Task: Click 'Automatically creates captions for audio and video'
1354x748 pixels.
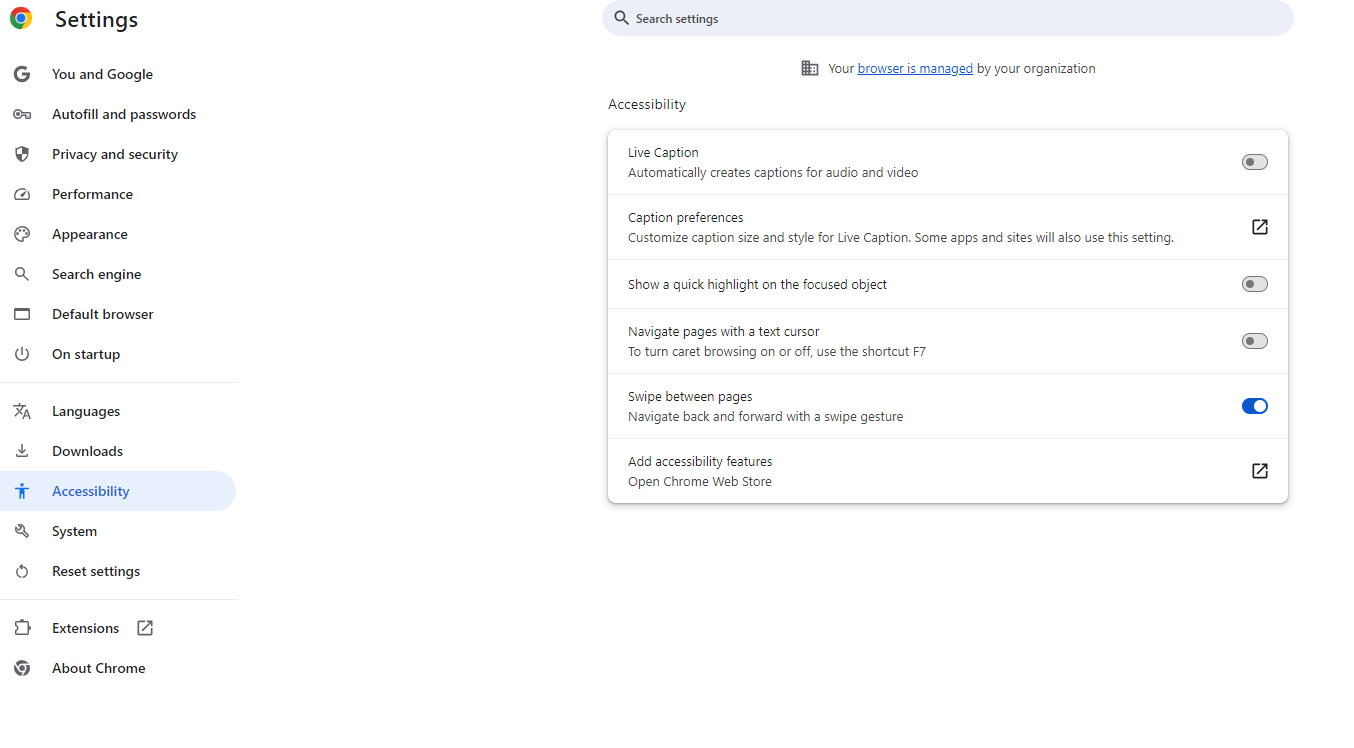Action: pos(773,172)
